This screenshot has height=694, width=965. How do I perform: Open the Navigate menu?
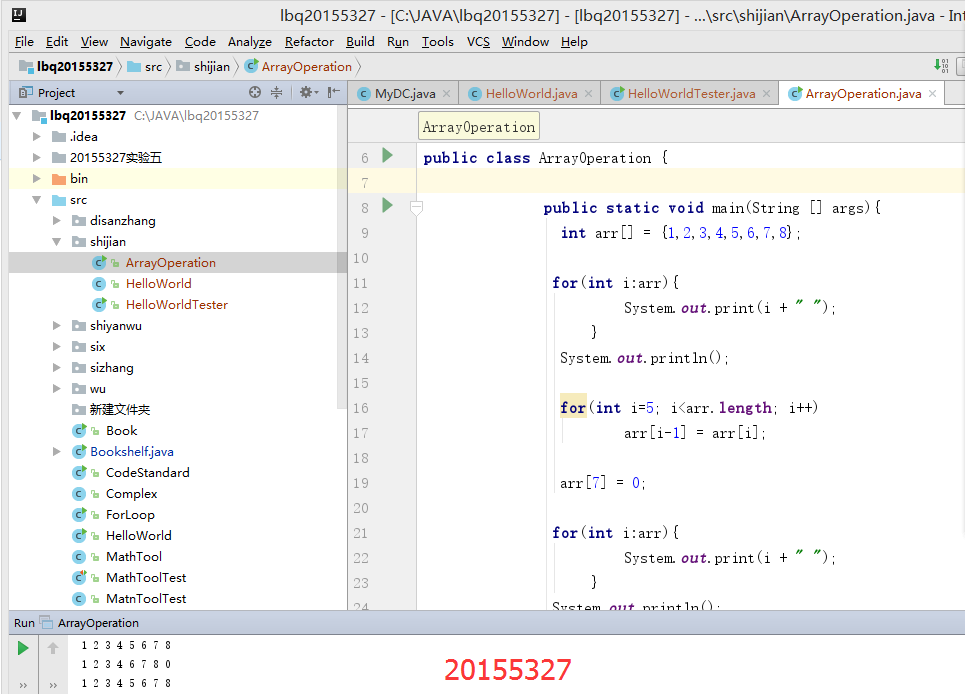click(146, 42)
